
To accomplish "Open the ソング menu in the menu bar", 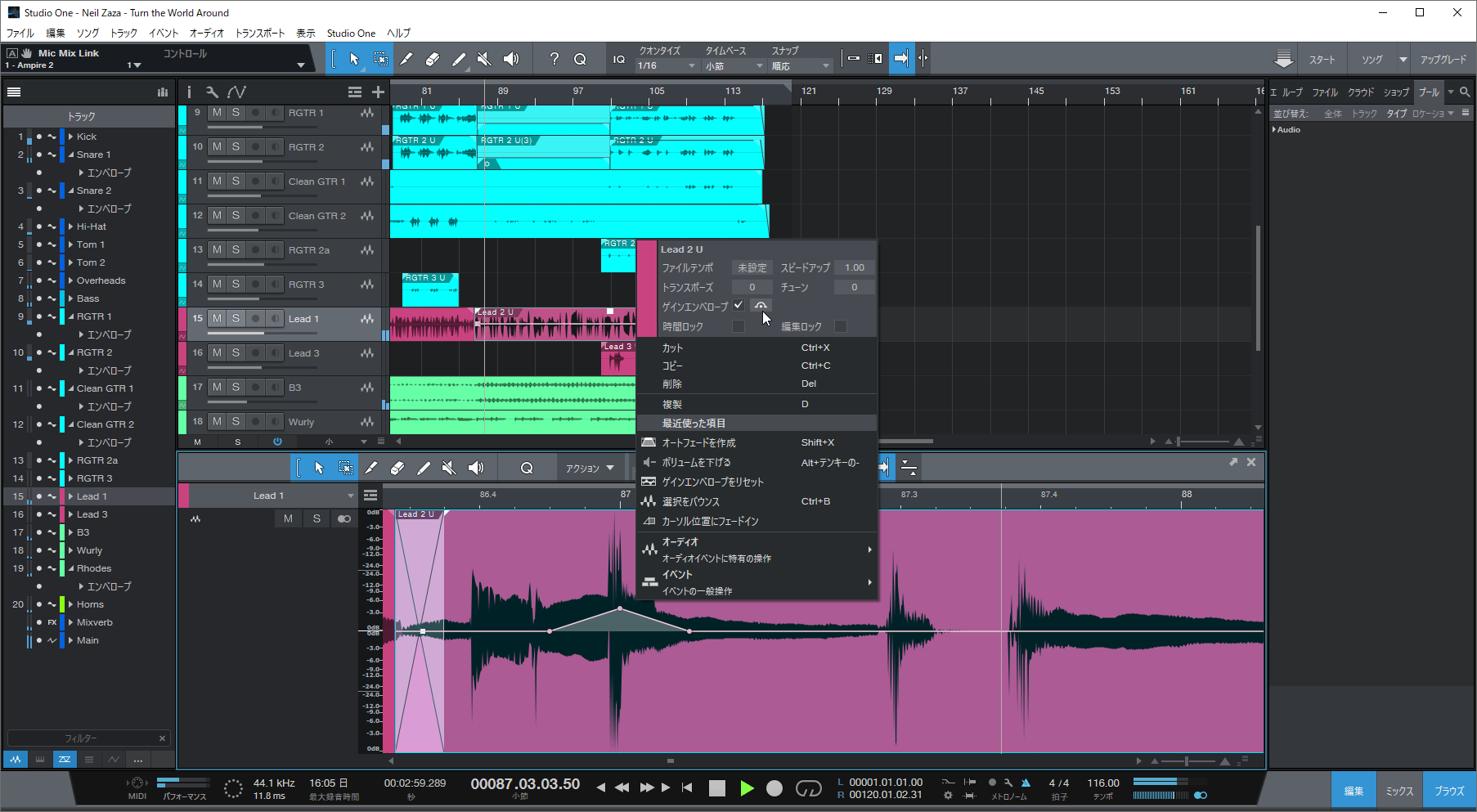I will (88, 34).
